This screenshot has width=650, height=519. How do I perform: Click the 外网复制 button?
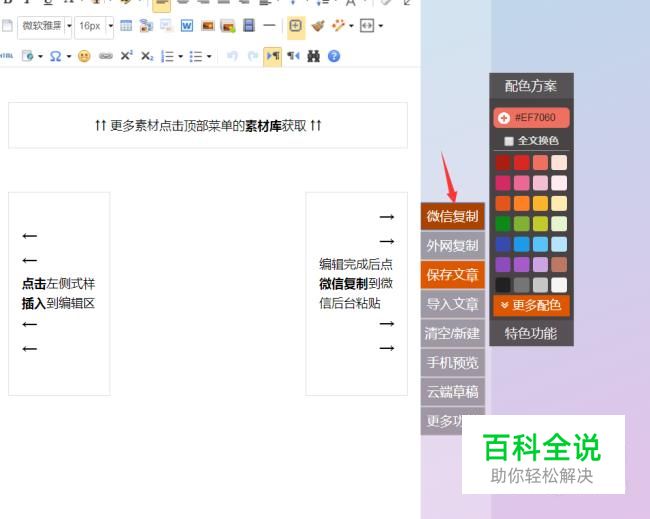(x=453, y=245)
